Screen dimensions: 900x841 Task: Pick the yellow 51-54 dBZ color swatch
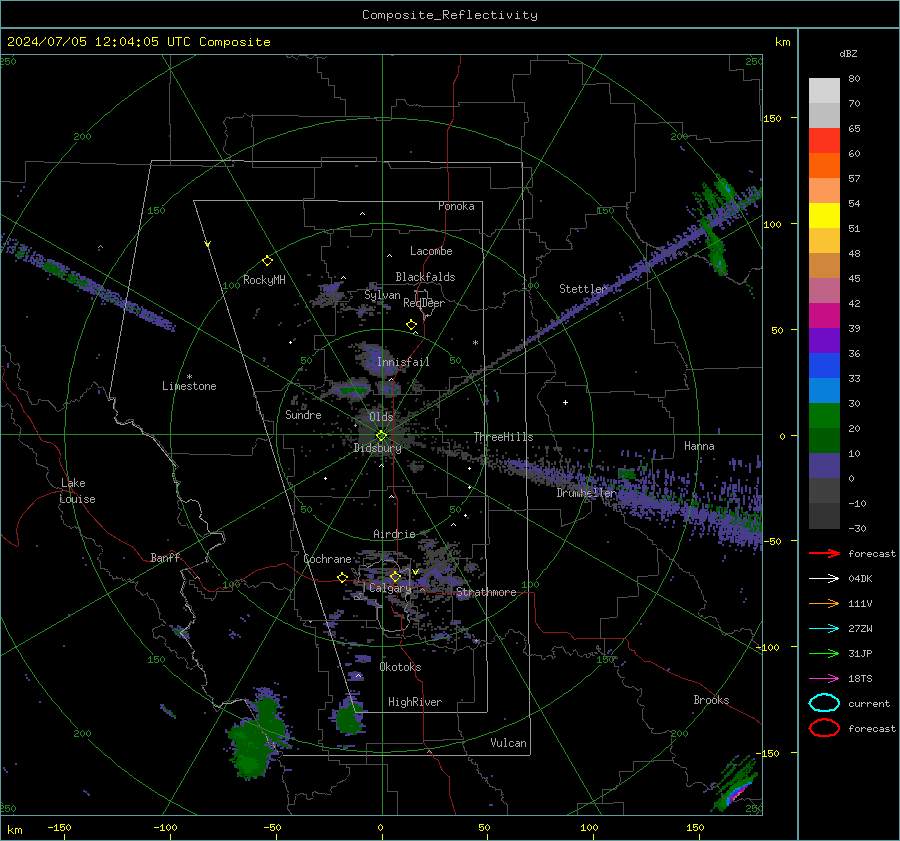(824, 216)
